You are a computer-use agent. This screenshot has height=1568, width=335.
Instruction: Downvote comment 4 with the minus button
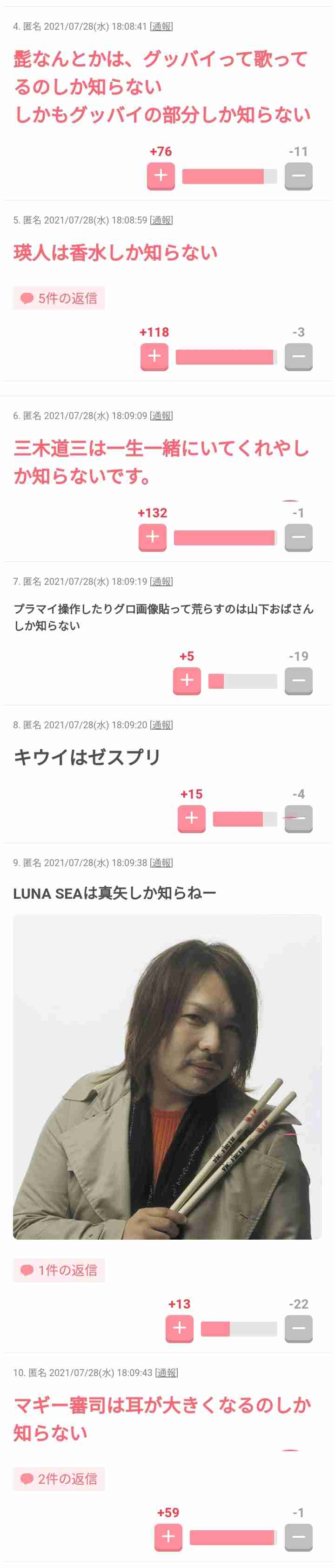[x=299, y=176]
